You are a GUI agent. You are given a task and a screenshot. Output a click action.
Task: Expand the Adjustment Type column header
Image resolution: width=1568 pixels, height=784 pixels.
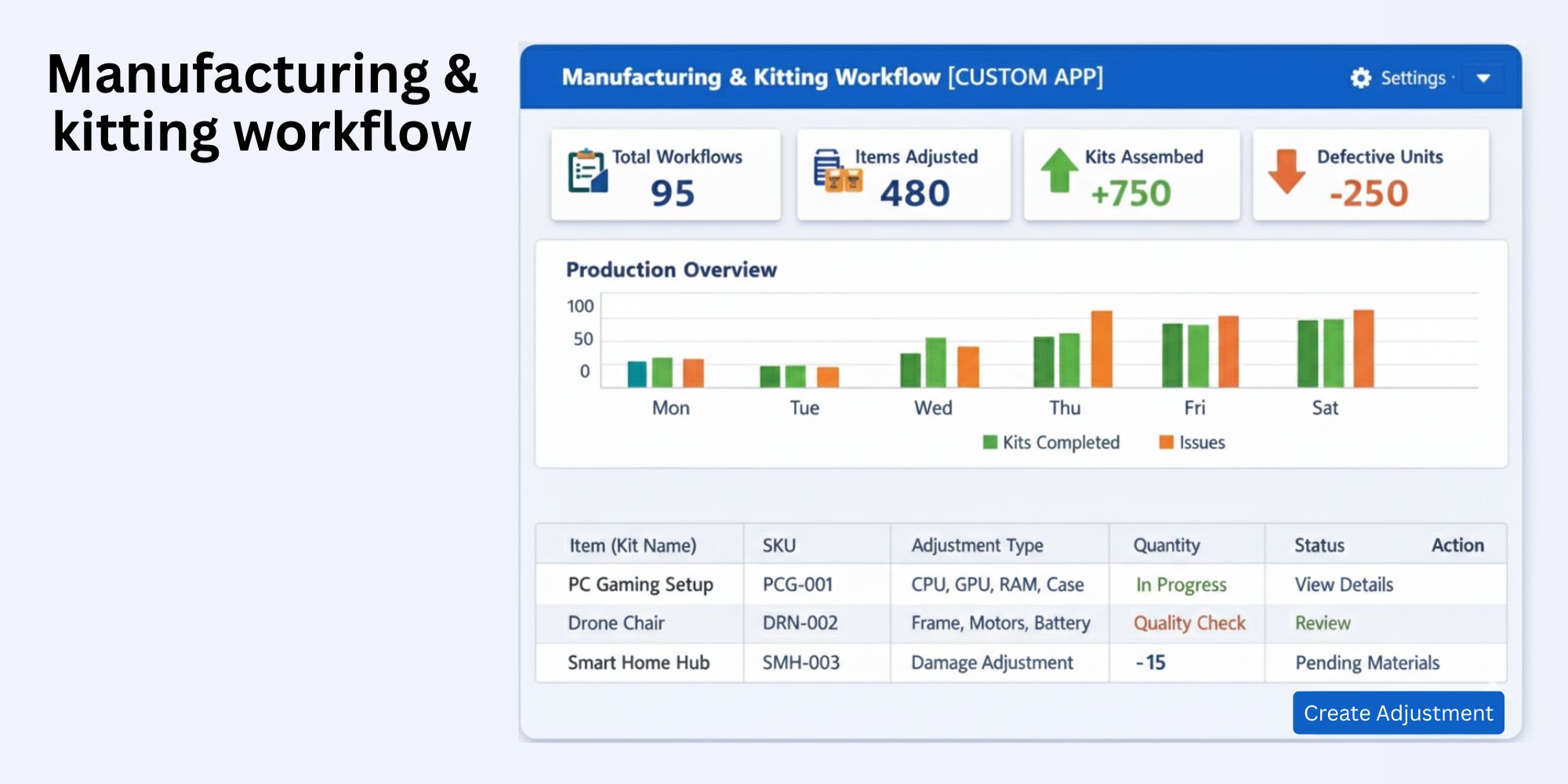point(976,544)
